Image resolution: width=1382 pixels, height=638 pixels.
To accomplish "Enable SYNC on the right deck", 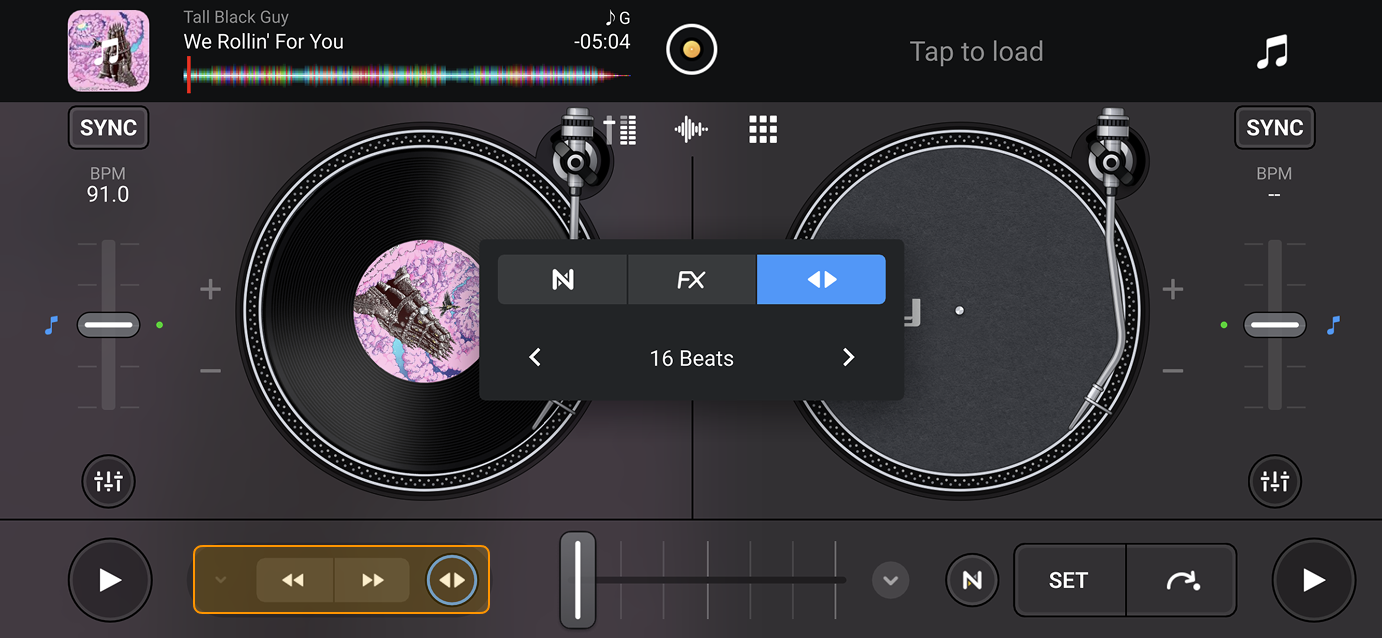I will click(1274, 127).
